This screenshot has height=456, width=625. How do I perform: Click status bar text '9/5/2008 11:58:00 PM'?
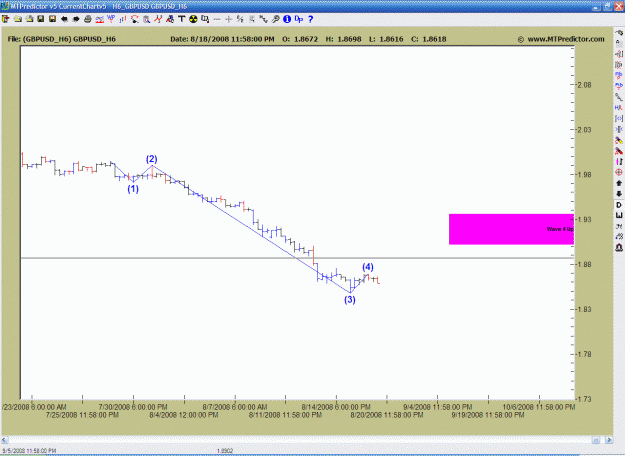[x=29, y=451]
